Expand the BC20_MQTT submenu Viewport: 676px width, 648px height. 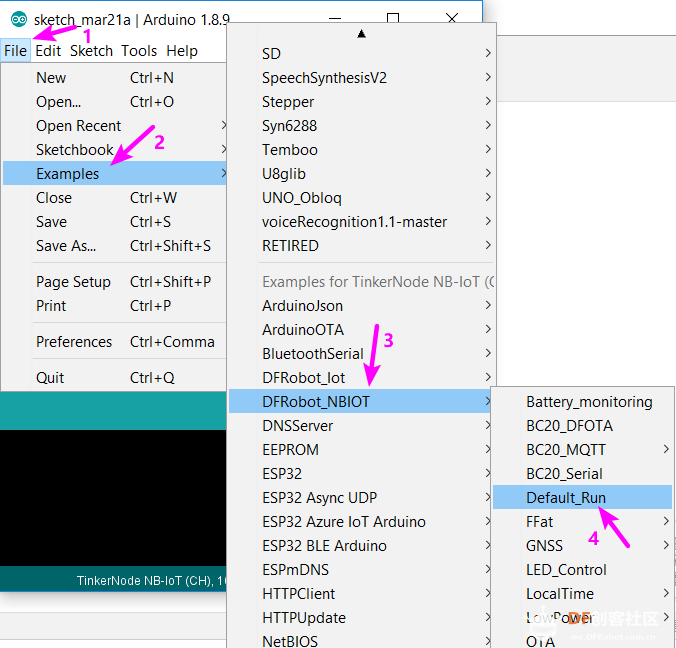(x=582, y=450)
